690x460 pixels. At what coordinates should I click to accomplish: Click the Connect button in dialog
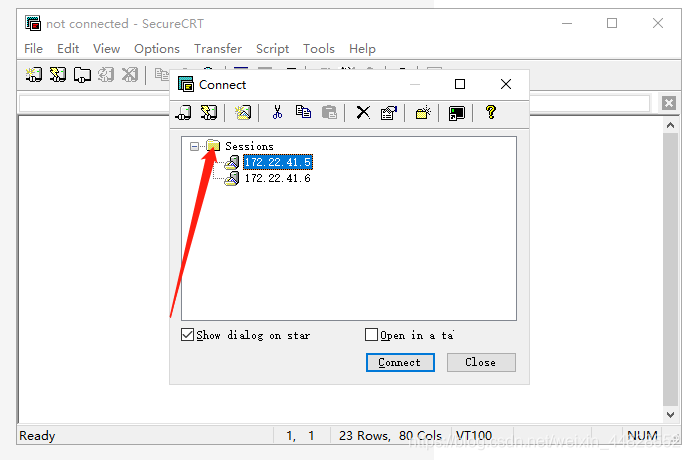[x=400, y=362]
